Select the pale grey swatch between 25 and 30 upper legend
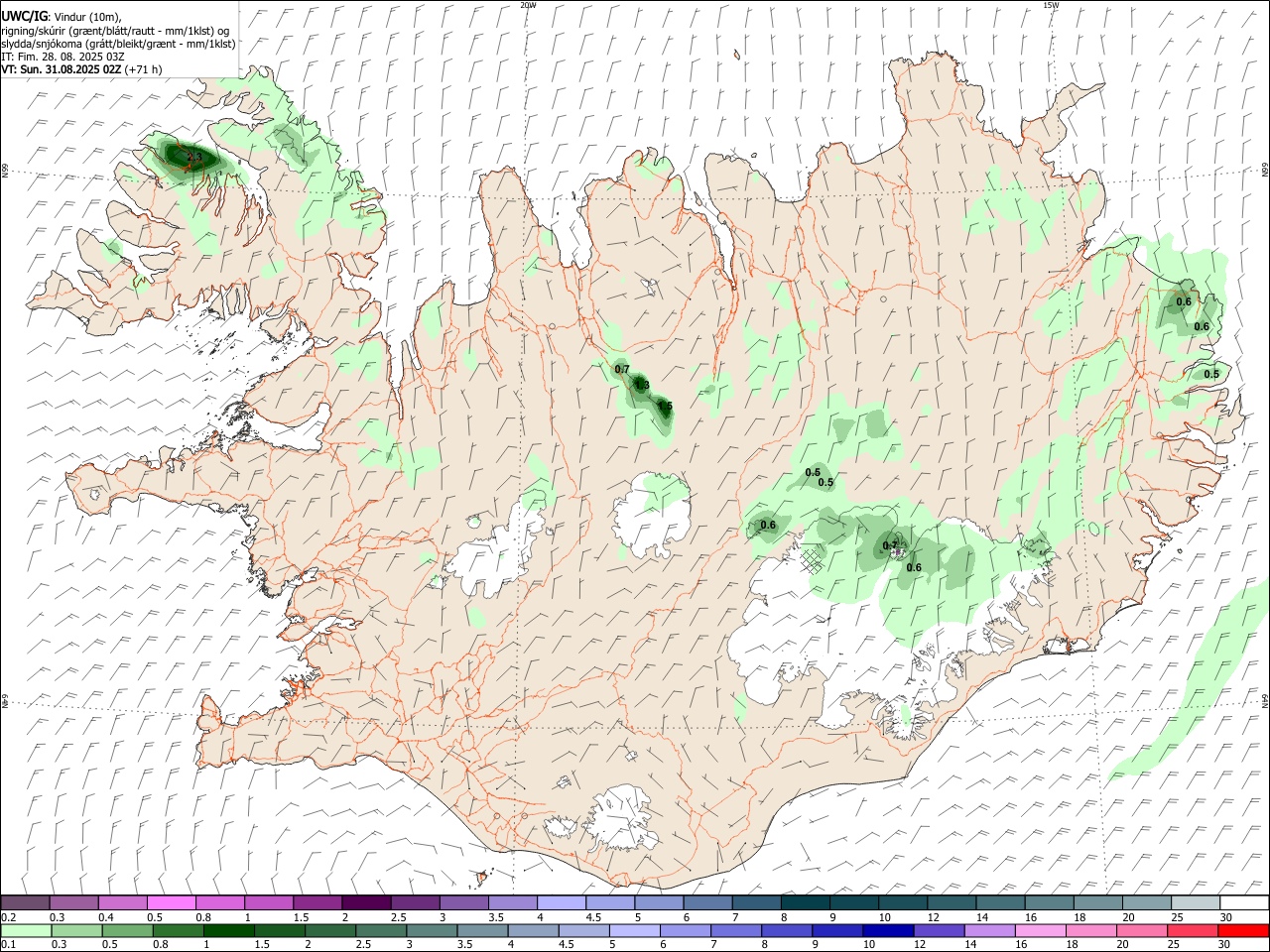The image size is (1270, 952). click(1195, 902)
